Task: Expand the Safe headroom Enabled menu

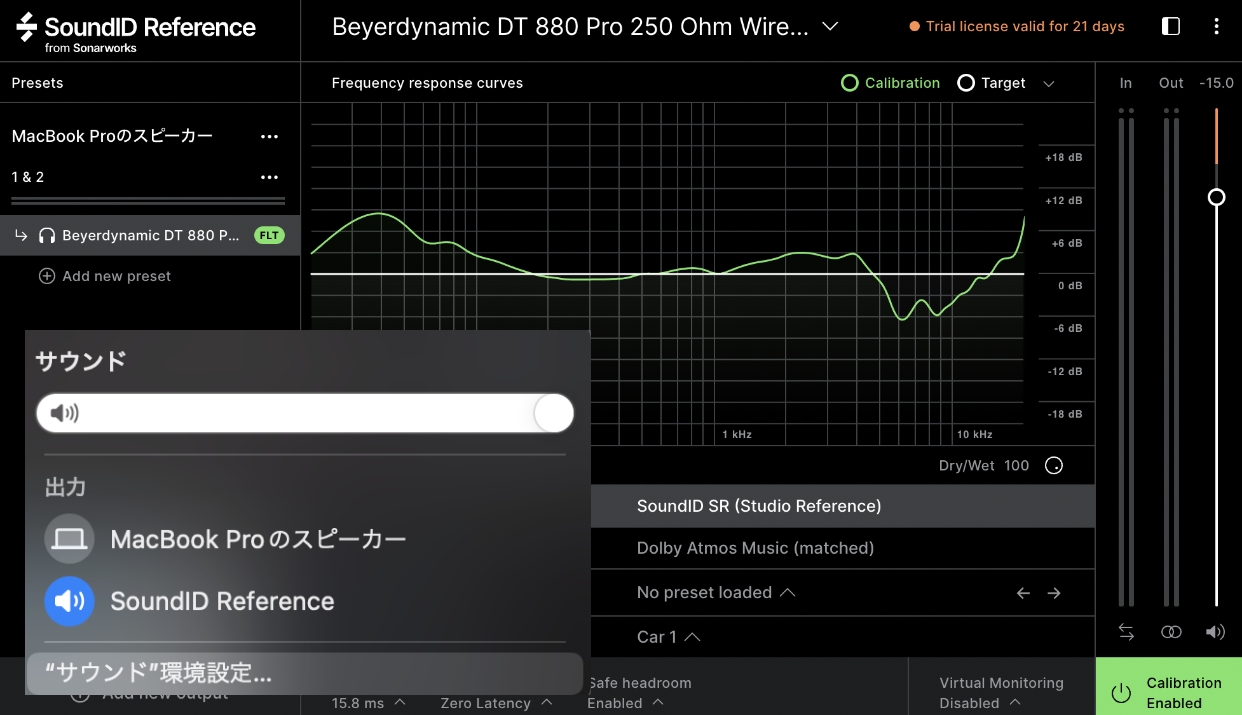Action: click(640, 693)
